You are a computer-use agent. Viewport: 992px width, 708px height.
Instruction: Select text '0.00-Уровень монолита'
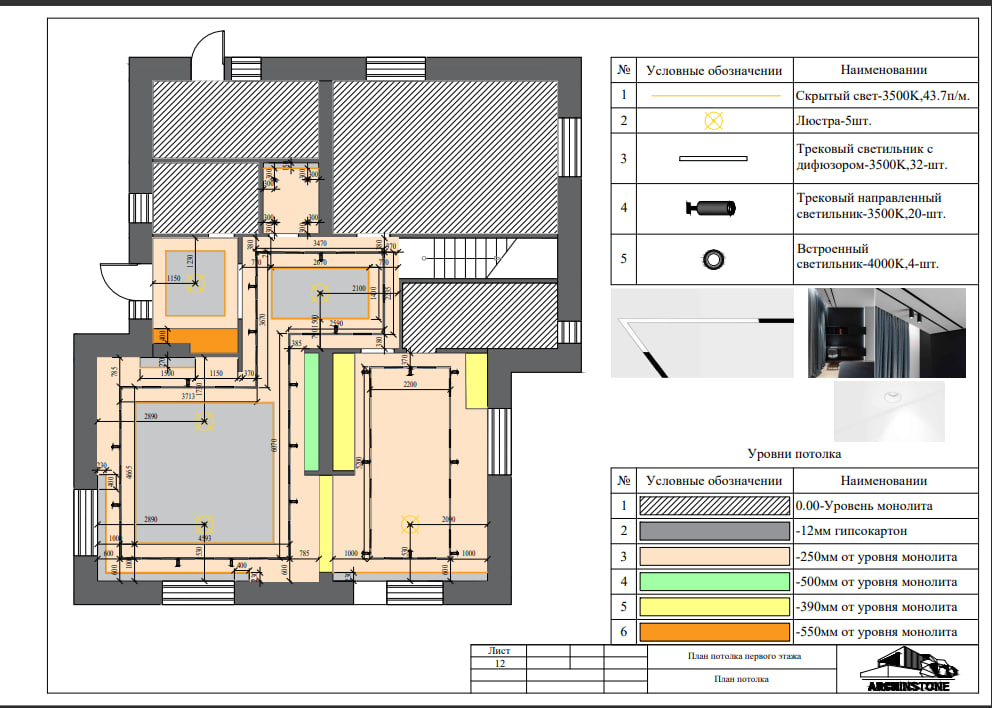864,506
